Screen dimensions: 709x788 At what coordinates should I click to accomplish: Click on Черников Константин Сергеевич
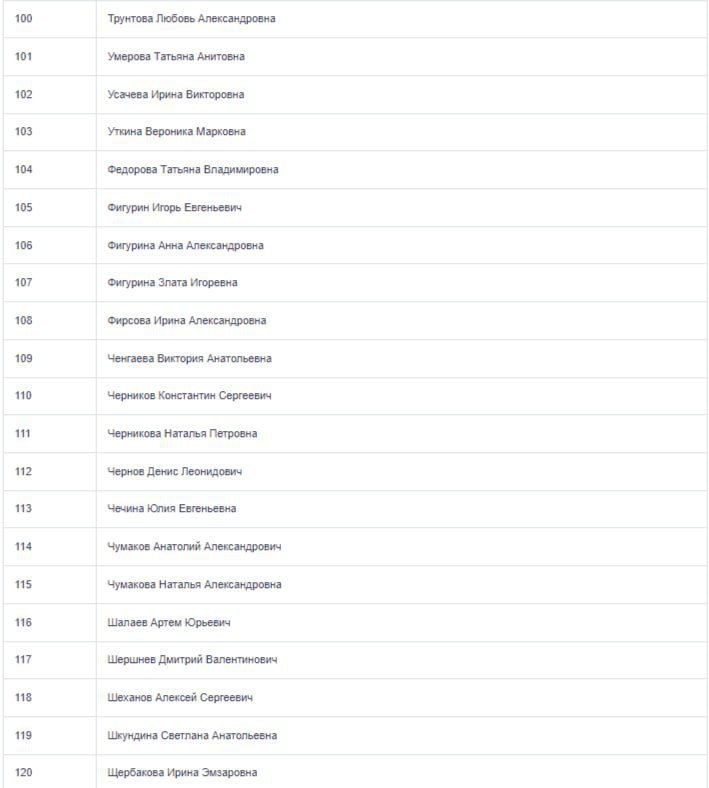click(x=189, y=396)
